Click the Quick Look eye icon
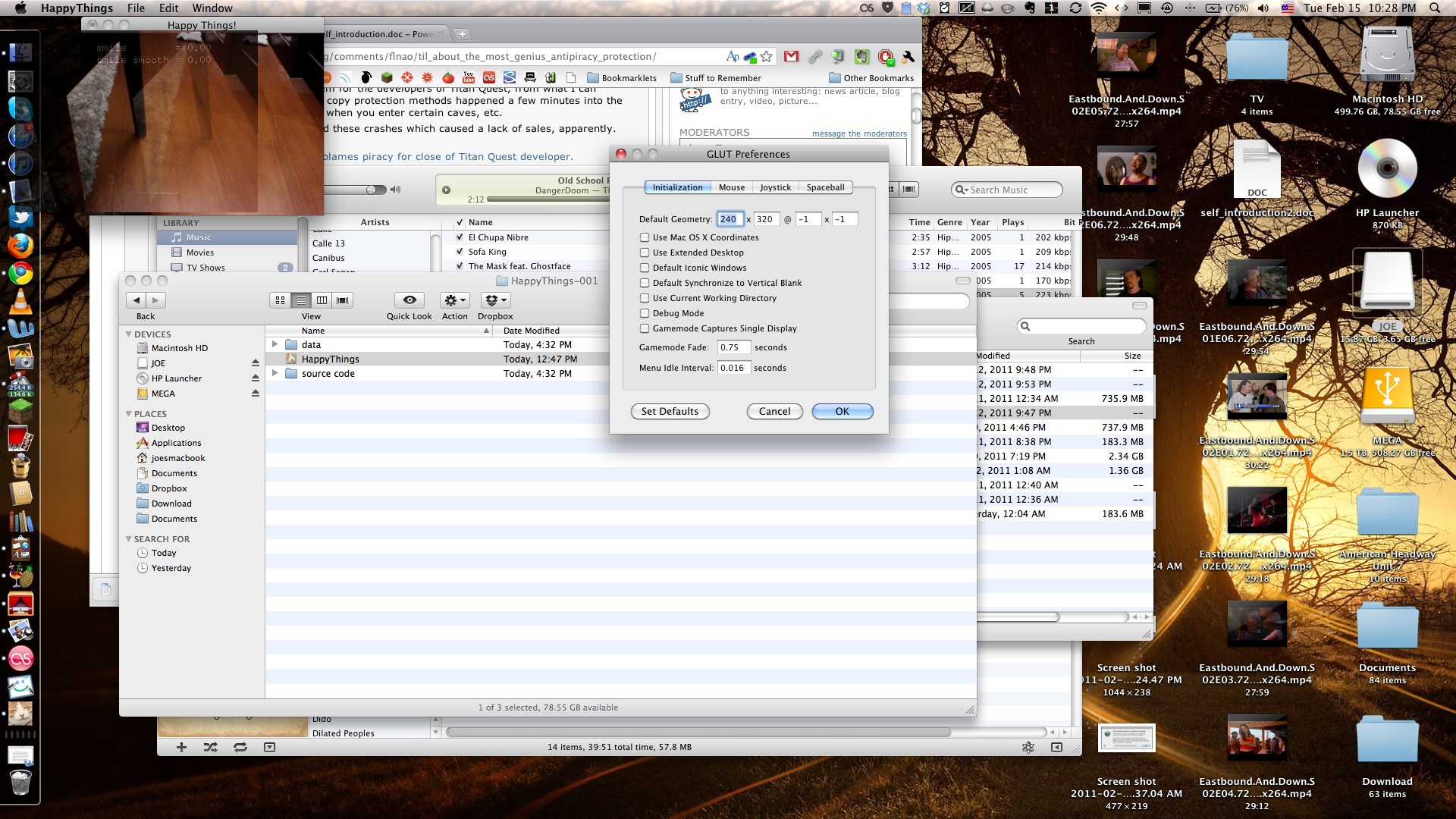The width and height of the screenshot is (1456, 819). [409, 300]
